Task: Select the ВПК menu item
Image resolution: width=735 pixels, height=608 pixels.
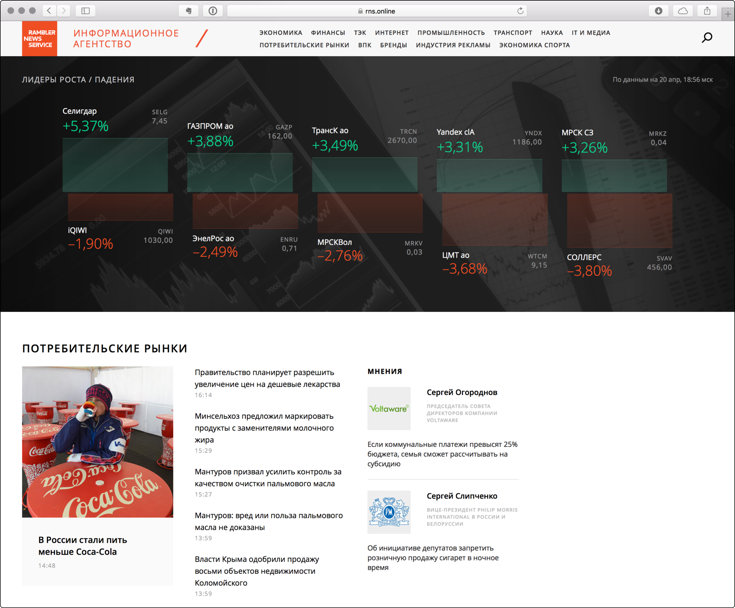Action: (365, 45)
